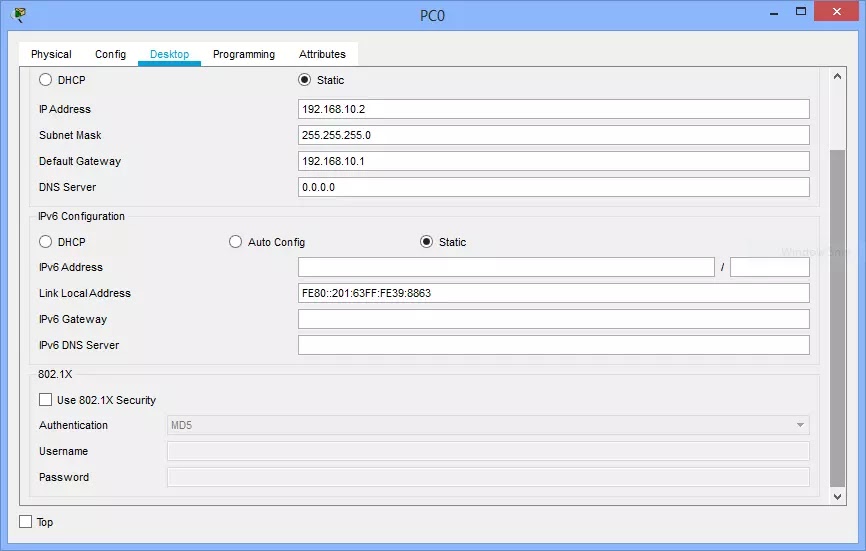The image size is (866, 551).
Task: Click the IP Address field 192.168.10.2
Action: point(553,109)
